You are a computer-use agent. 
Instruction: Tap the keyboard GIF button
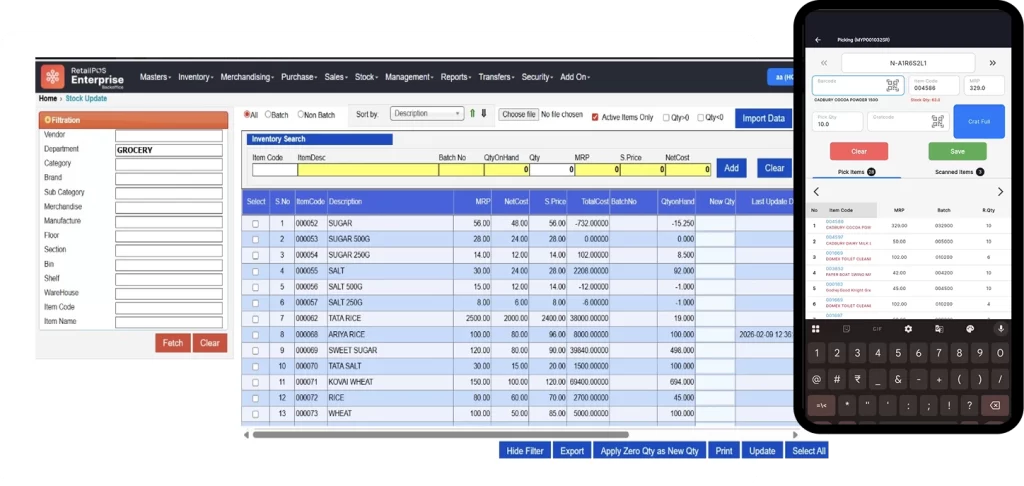[877, 329]
